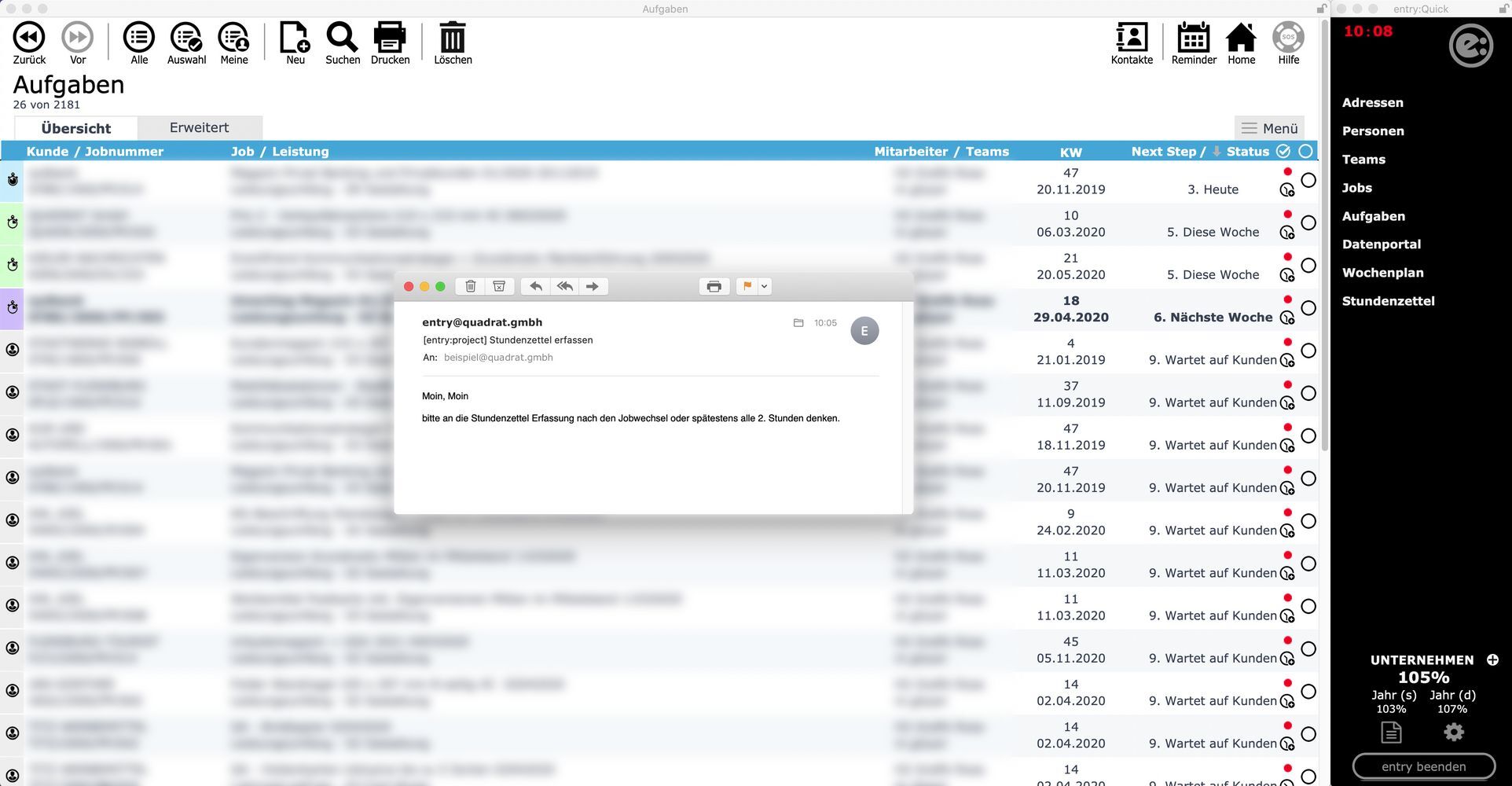The width and height of the screenshot is (1512, 786).
Task: Move the email to junk/archive box icon
Action: (499, 286)
